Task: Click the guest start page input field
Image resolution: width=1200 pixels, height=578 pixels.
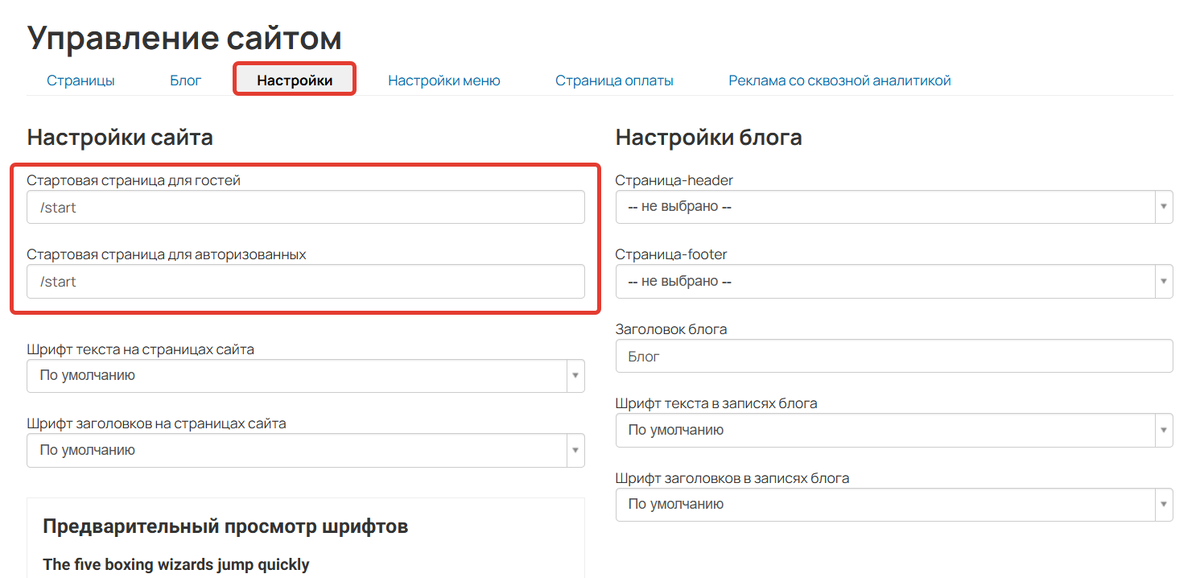Action: [306, 208]
